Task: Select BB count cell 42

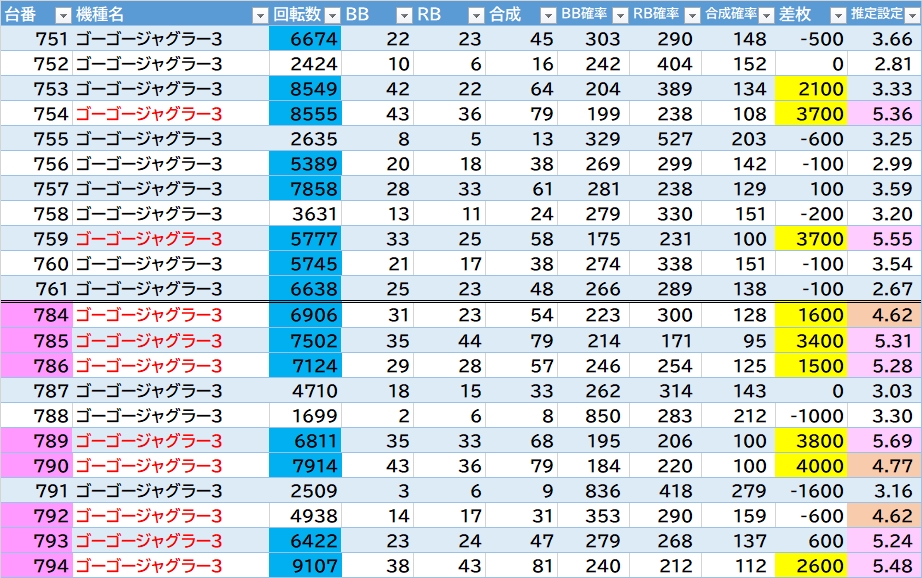Action: 378,89
